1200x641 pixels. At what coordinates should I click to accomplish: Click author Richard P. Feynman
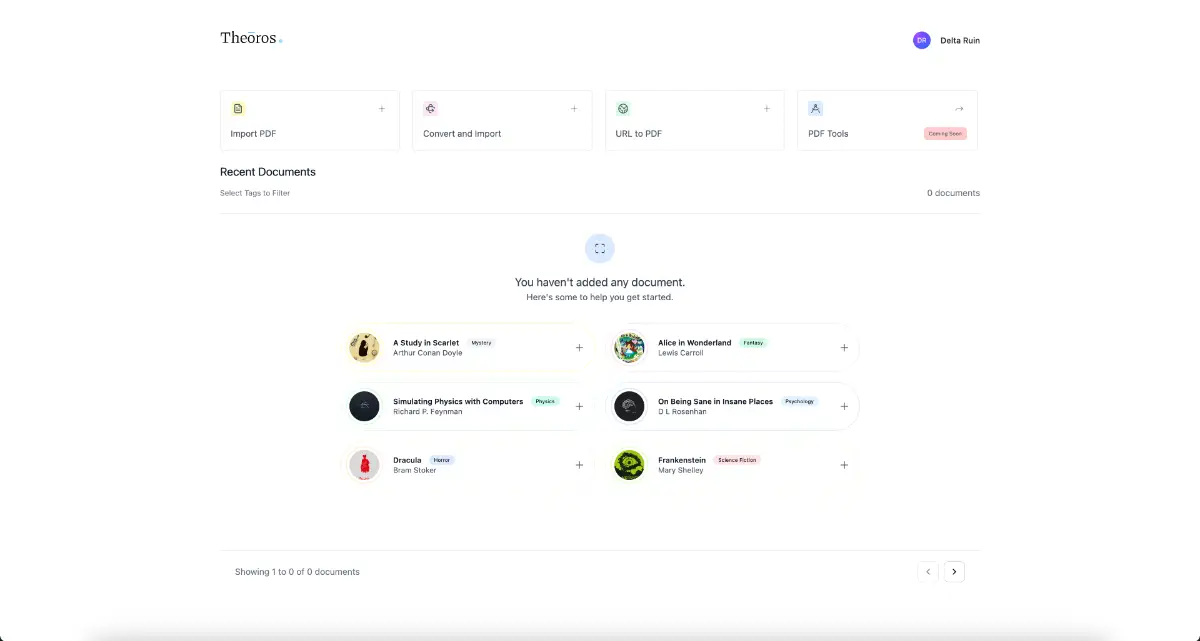428,412
